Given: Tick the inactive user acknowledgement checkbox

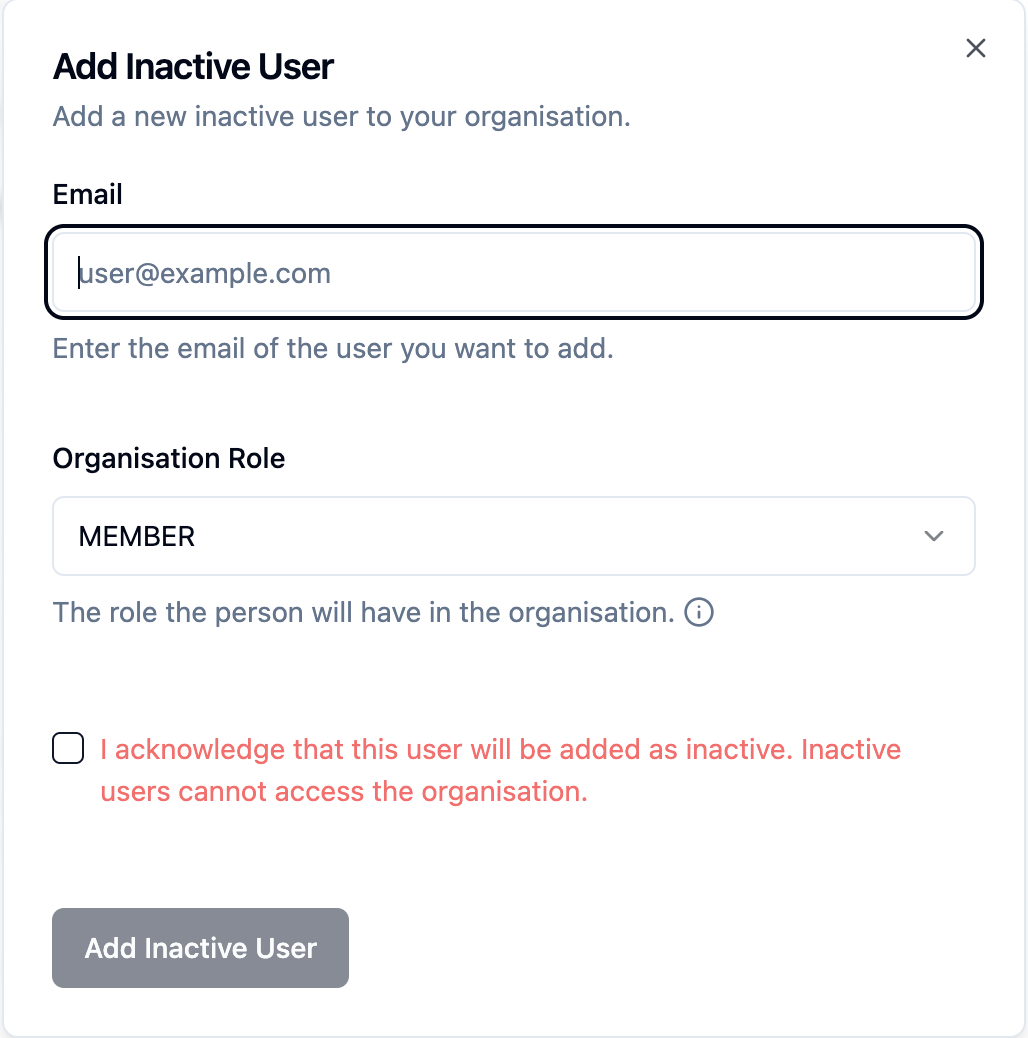Looking at the screenshot, I should (x=68, y=749).
